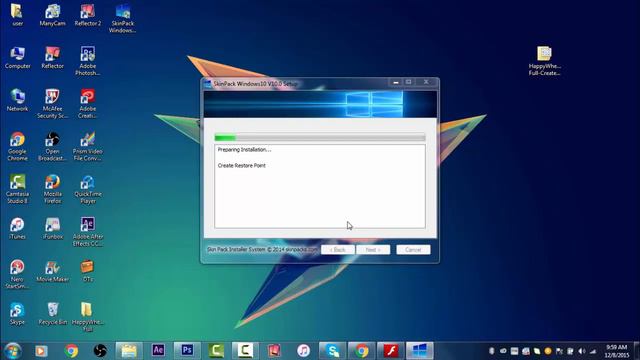The image size is (640, 360).
Task: Switch to Skype in the taskbar
Action: (333, 351)
